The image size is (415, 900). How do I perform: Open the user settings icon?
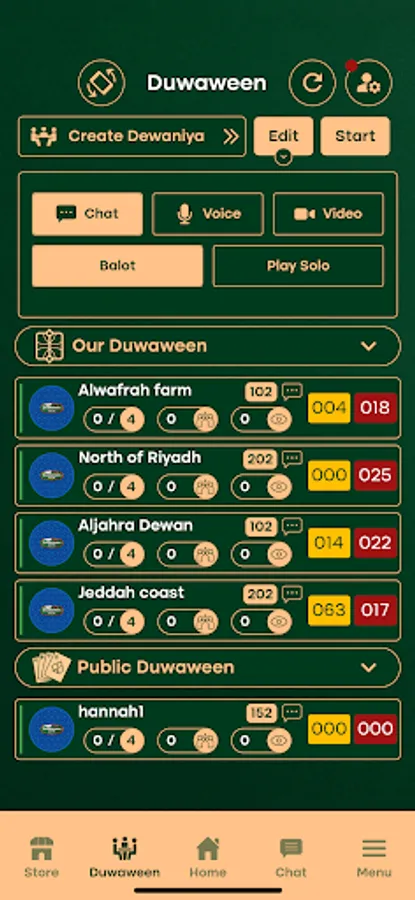(369, 83)
